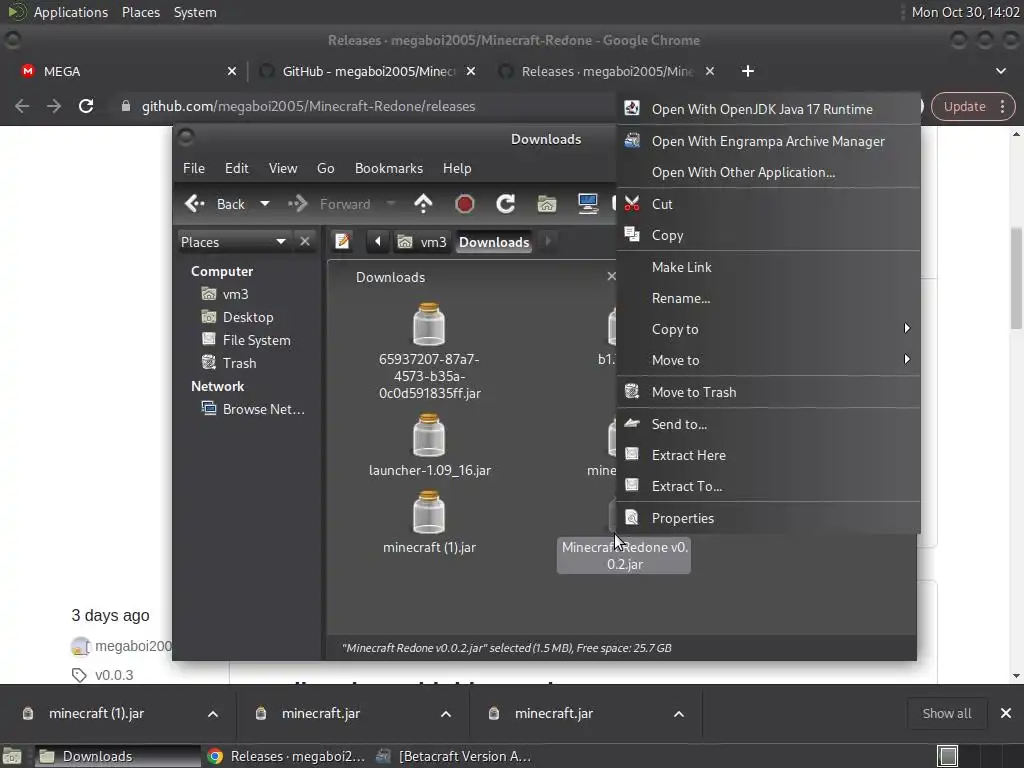Open the Go menu in file manager
Screen dimensions: 1024x768
point(326,168)
